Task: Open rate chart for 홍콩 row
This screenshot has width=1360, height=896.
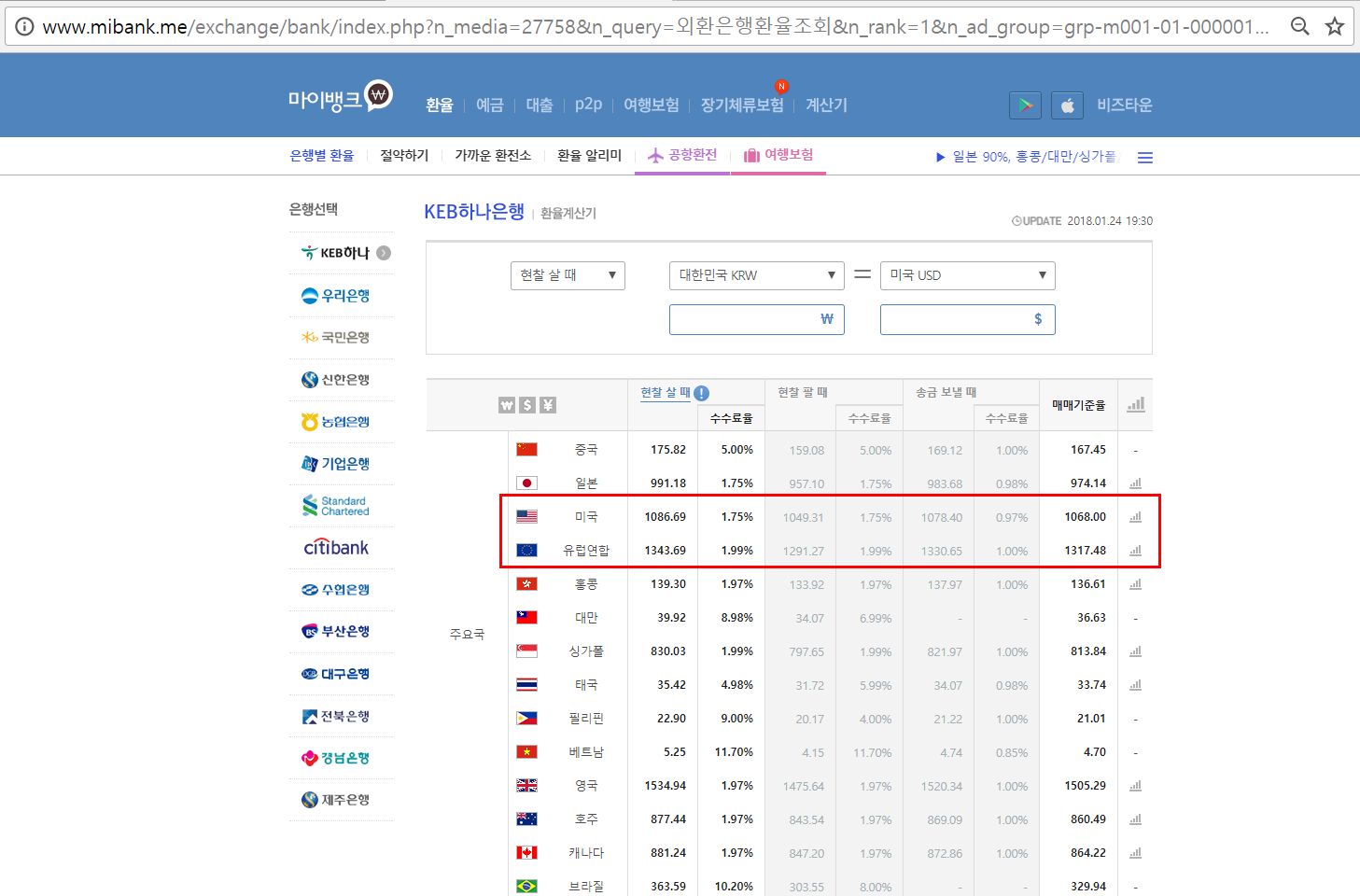Action: (1136, 584)
